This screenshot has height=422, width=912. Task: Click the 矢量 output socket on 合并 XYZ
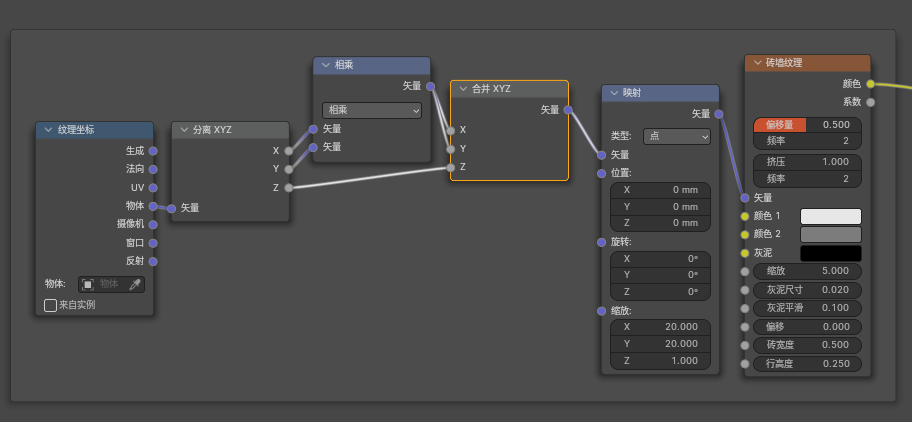pos(568,110)
